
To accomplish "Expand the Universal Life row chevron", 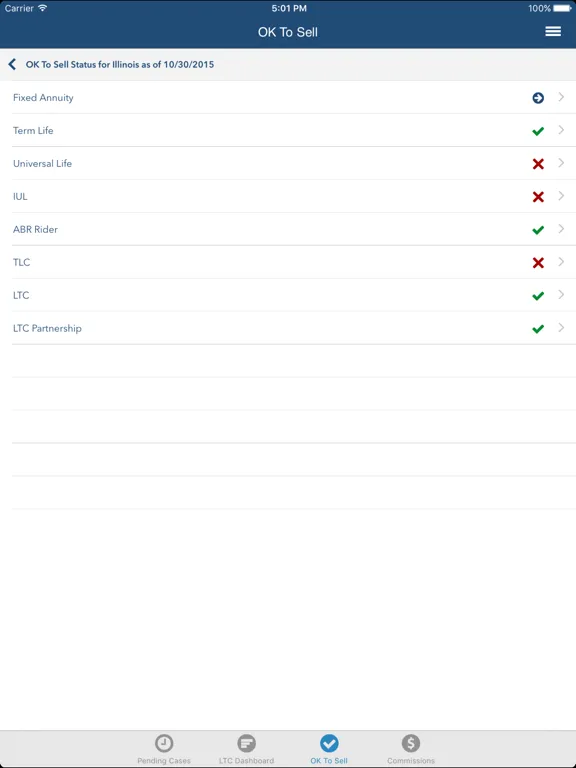I will pyautogui.click(x=561, y=163).
